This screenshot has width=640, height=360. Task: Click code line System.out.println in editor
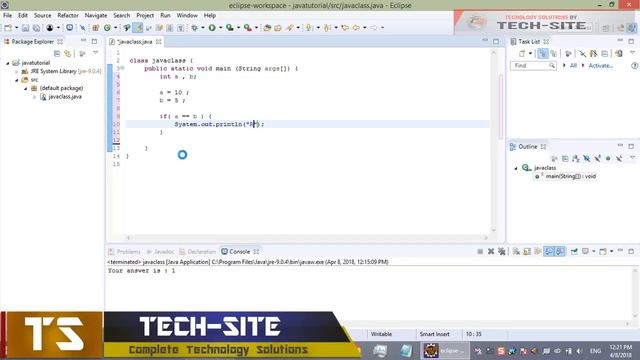pos(219,124)
